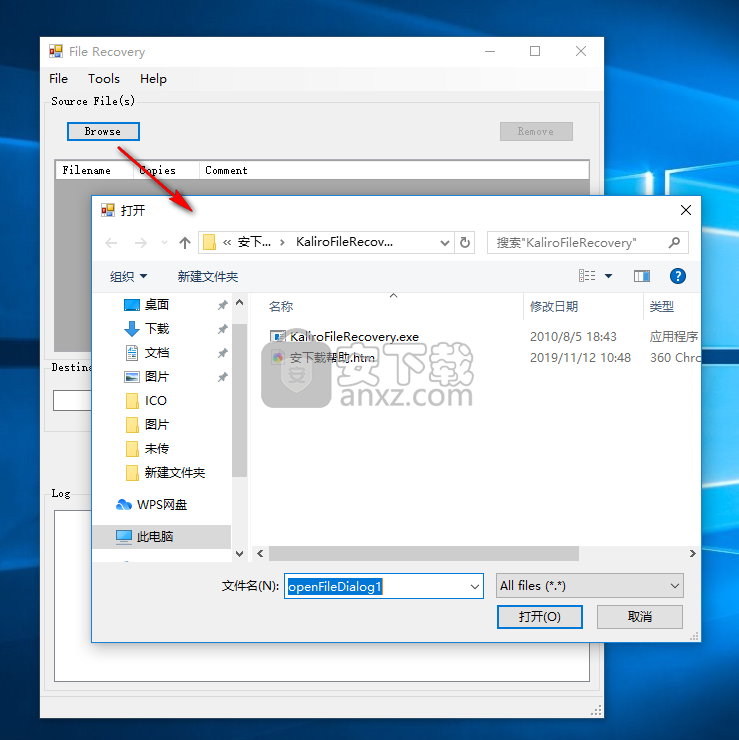
Task: Select WPS网盘 in the navigation pane
Action: [x=162, y=505]
